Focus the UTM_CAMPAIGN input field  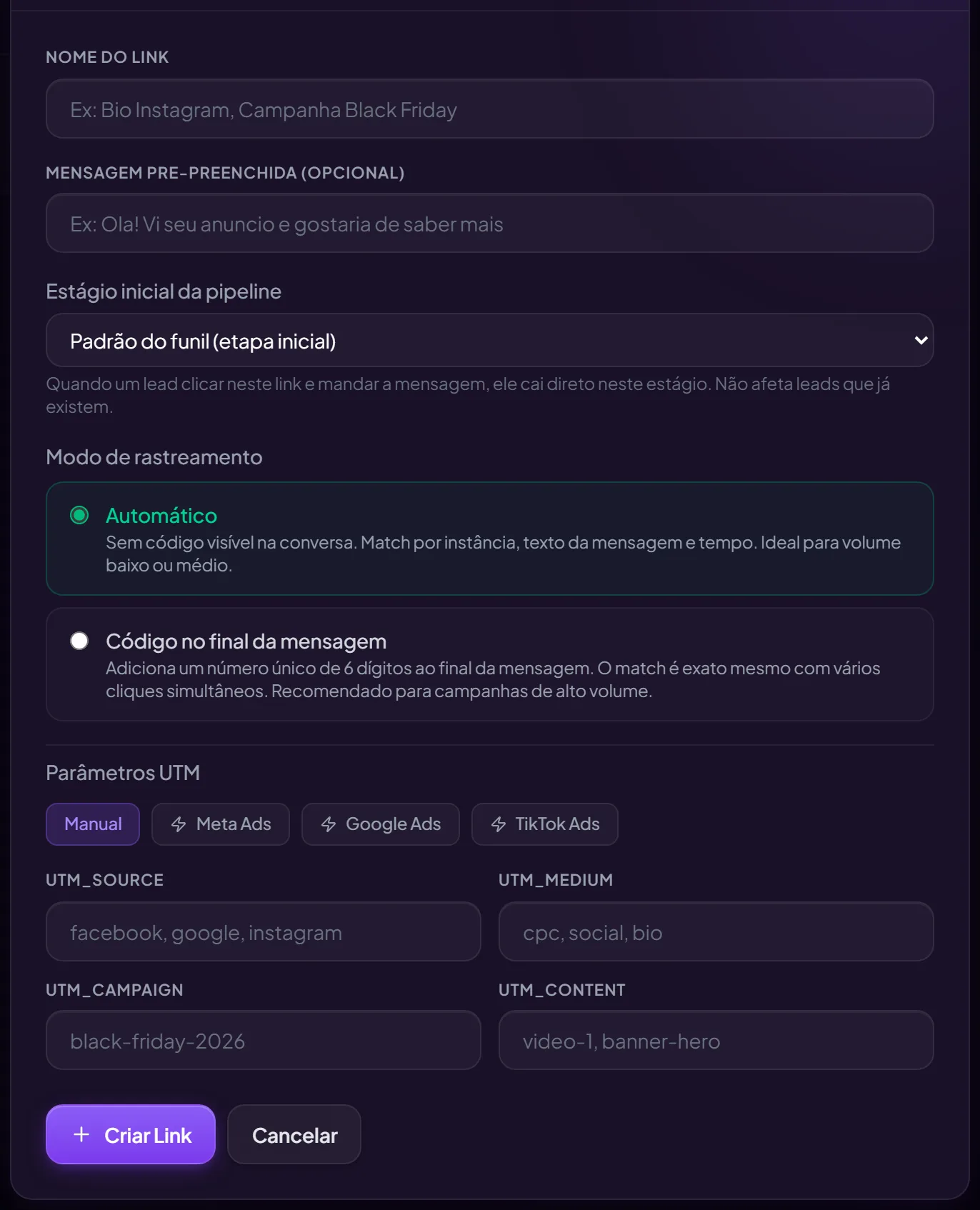(264, 1040)
